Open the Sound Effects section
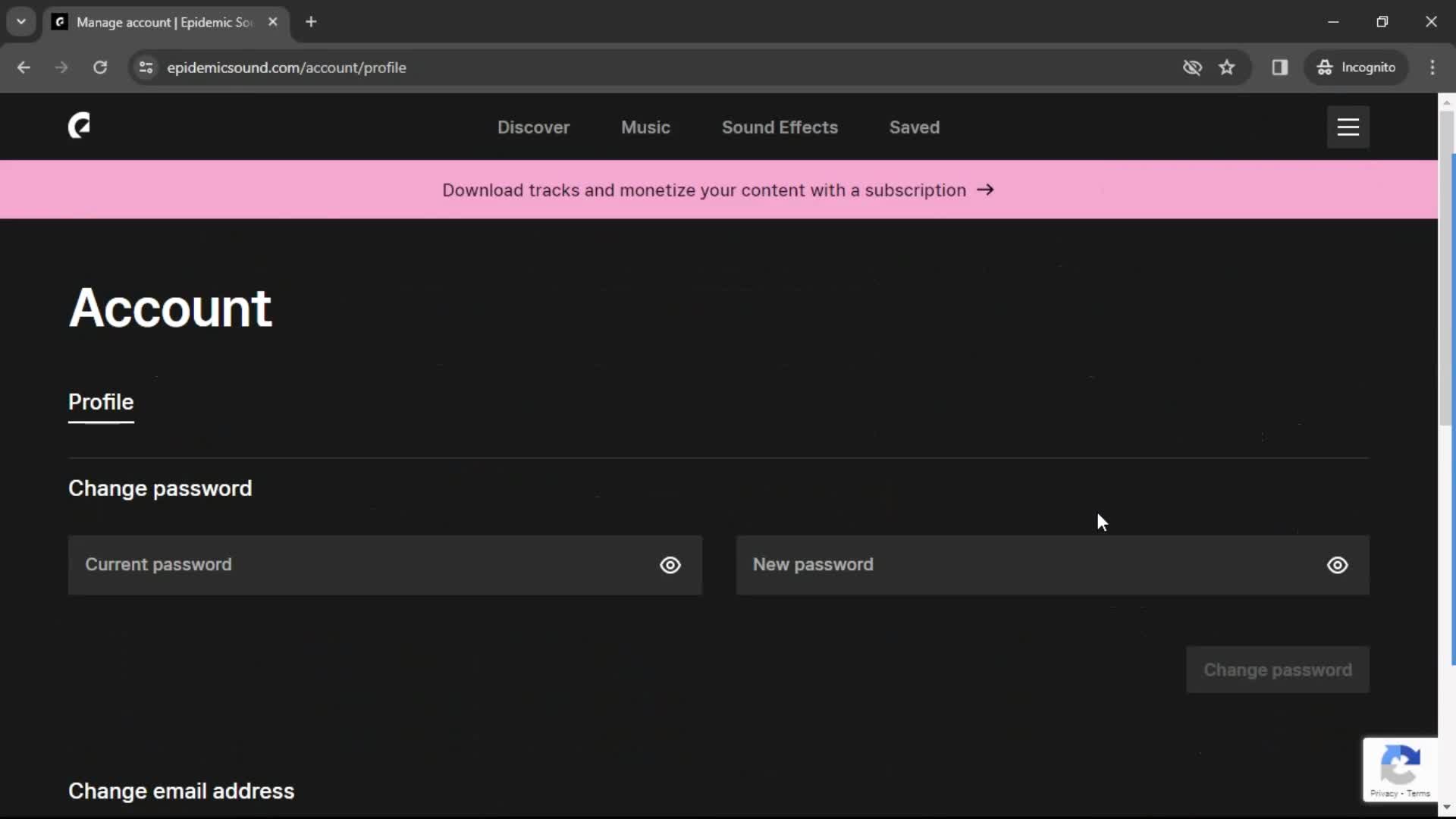The image size is (1456, 819). (x=780, y=127)
